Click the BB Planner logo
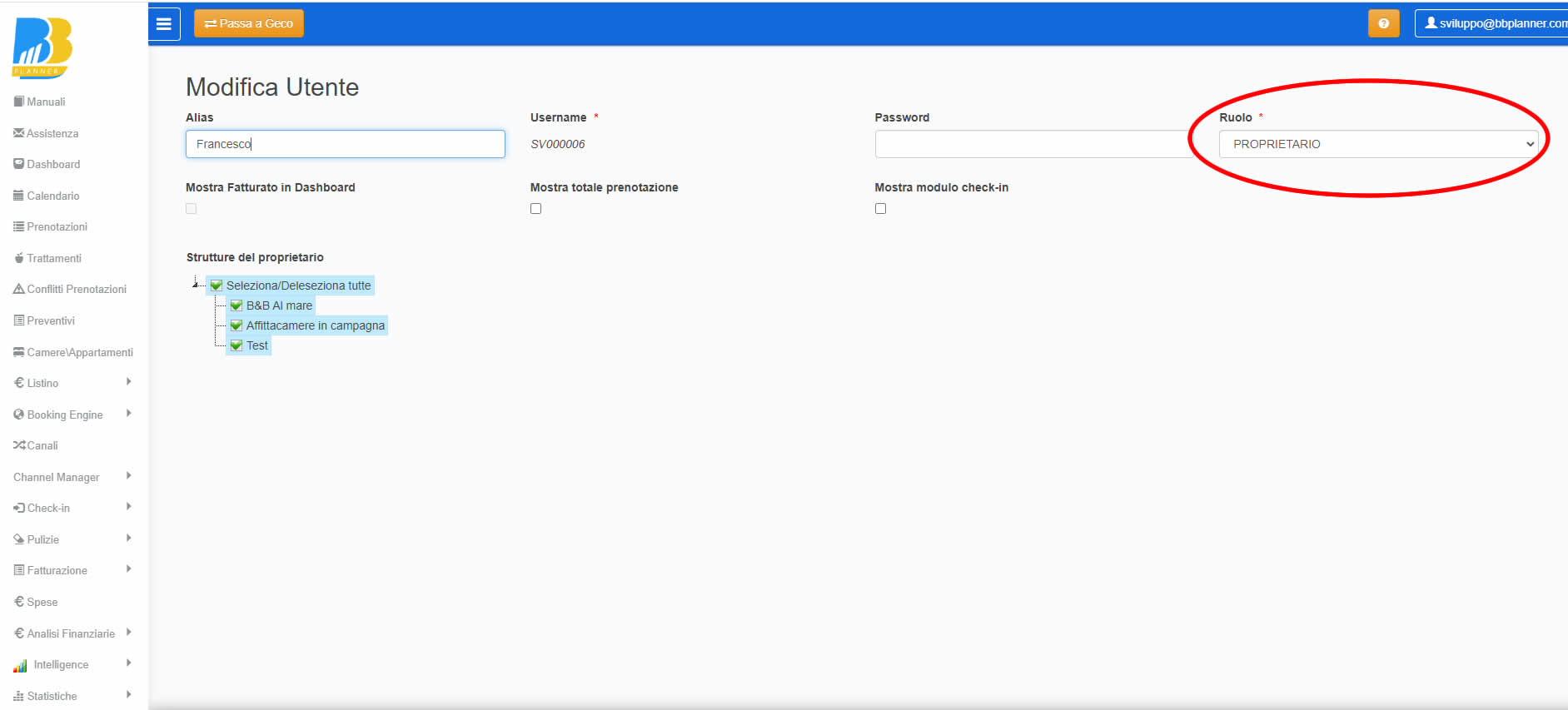The width and height of the screenshot is (1568, 710). pyautogui.click(x=42, y=48)
